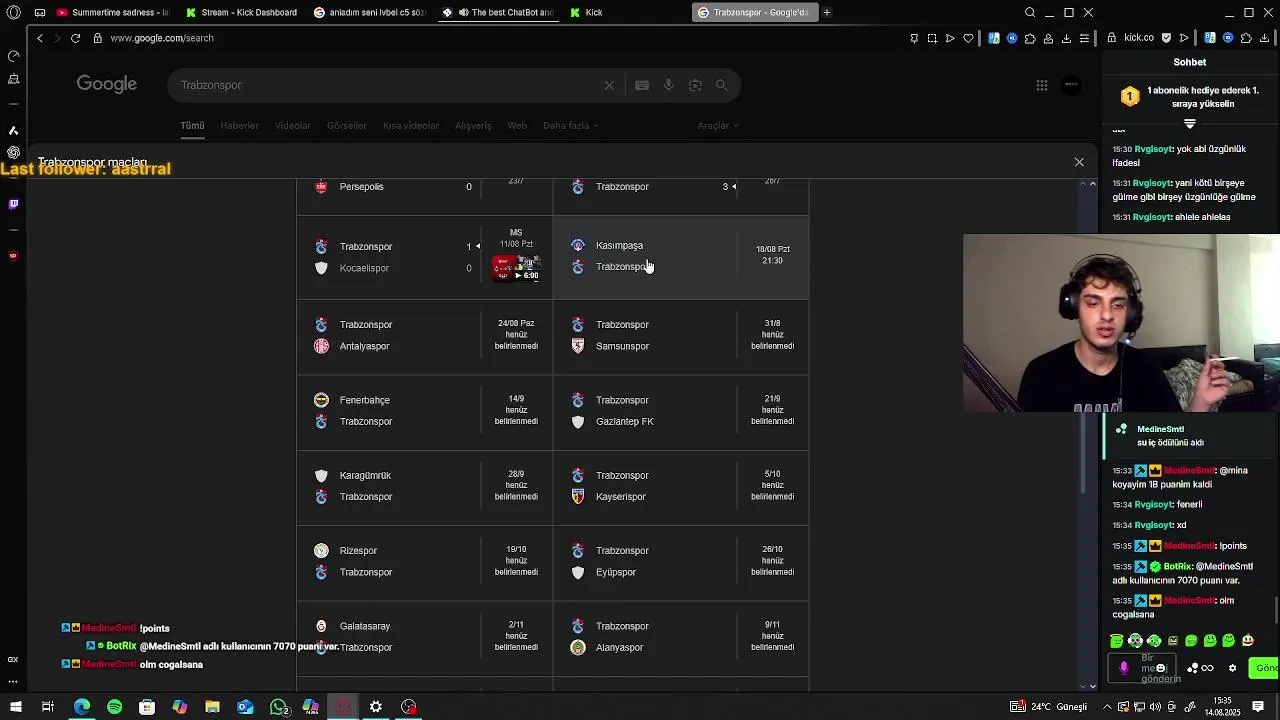Reload the Google search page

pyautogui.click(x=75, y=38)
